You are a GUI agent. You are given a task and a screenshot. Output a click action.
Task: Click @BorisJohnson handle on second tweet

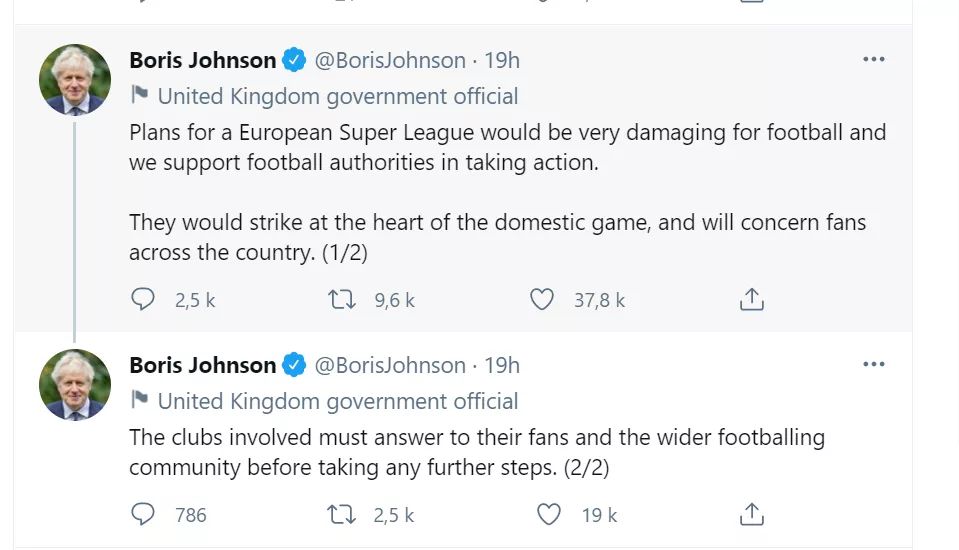point(390,365)
